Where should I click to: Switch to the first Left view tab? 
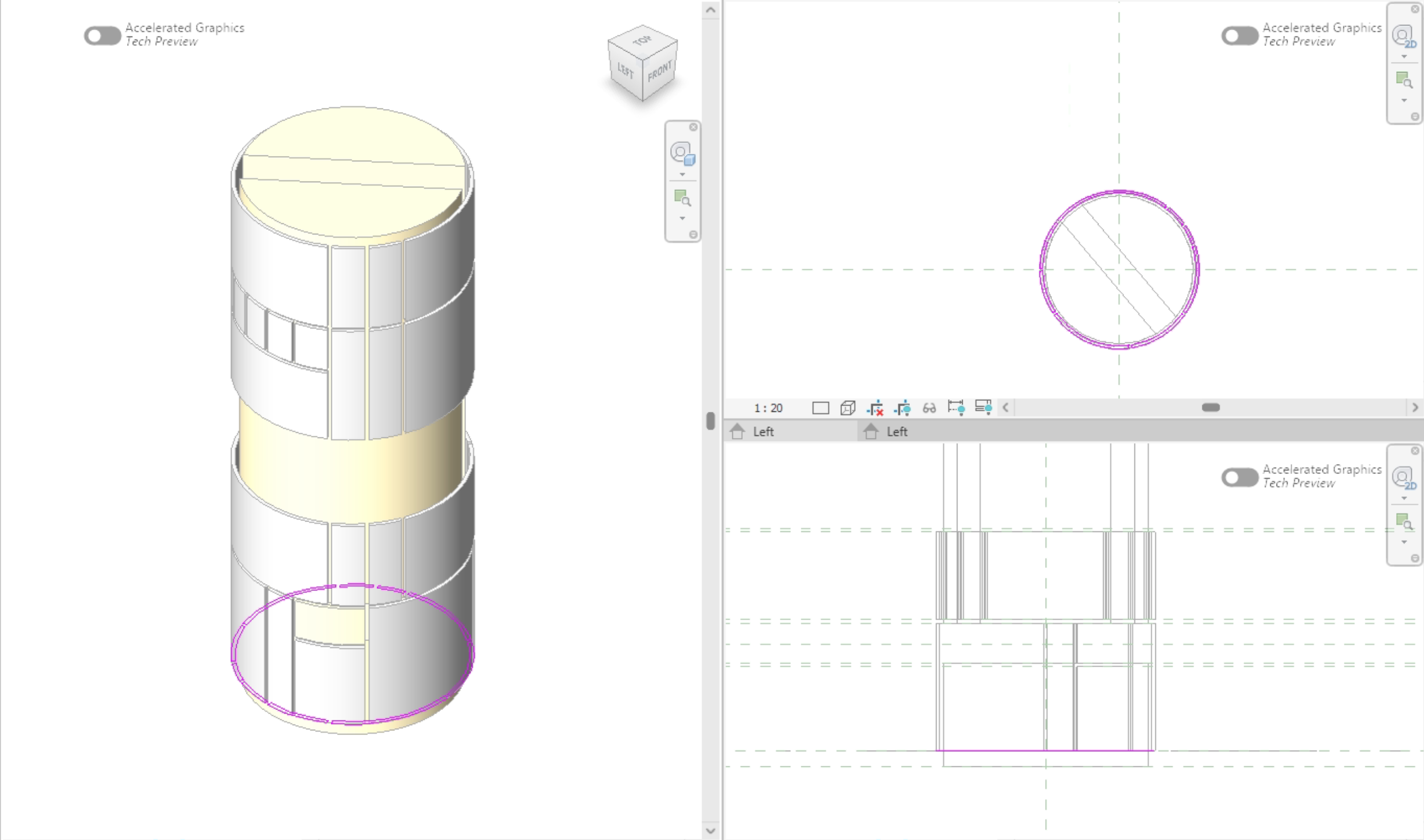762,432
